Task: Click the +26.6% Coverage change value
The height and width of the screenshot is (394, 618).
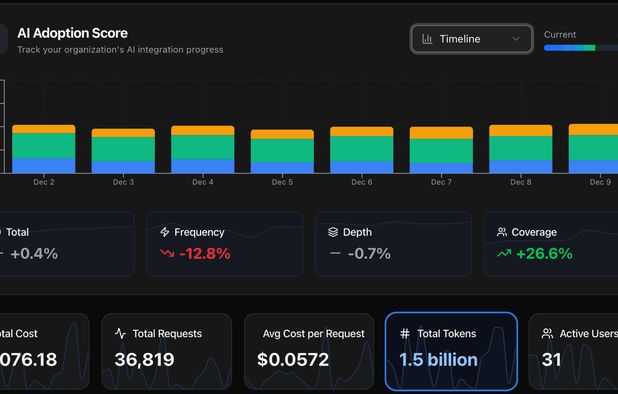Action: (544, 254)
